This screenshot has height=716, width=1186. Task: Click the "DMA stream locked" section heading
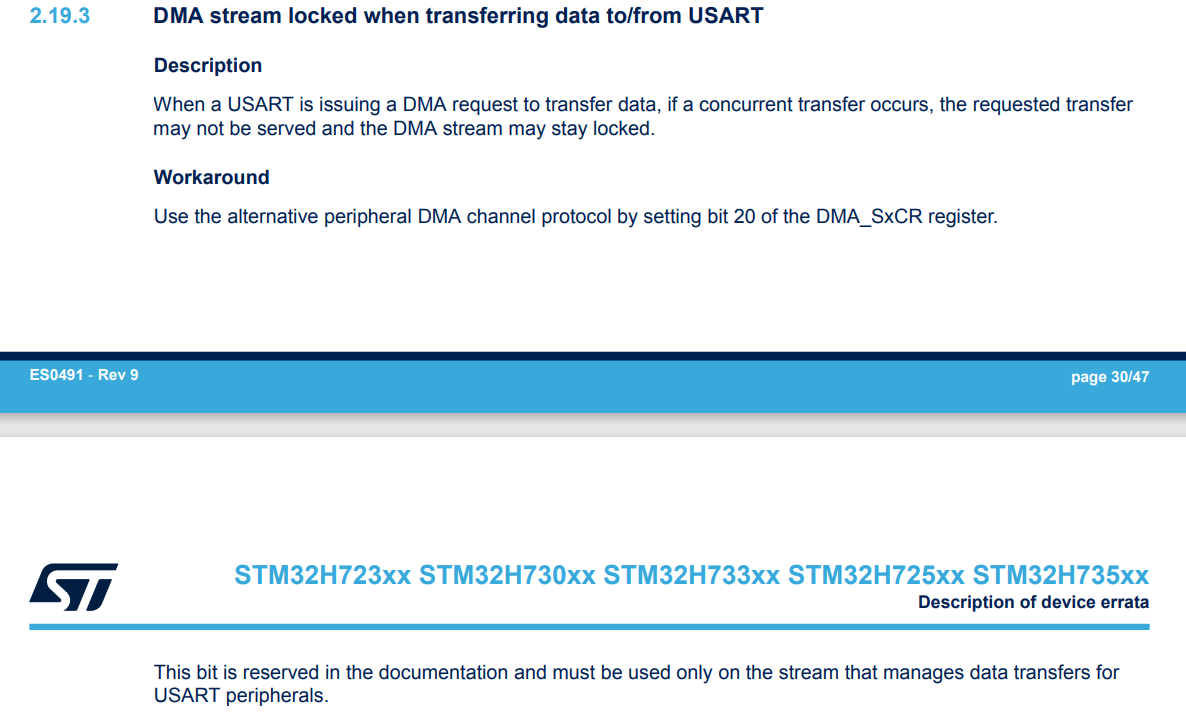458,16
